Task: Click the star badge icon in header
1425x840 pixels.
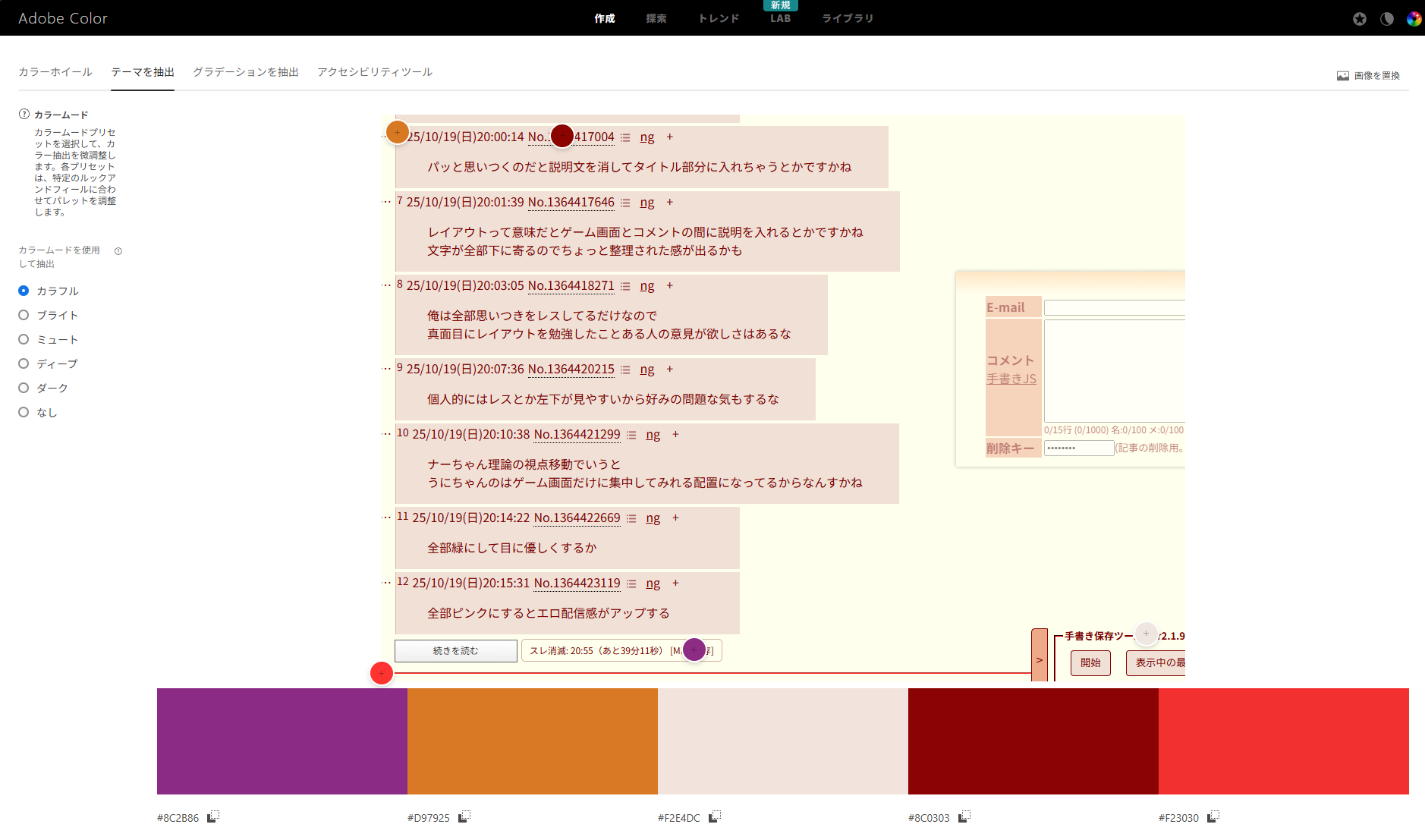Action: (x=1360, y=19)
